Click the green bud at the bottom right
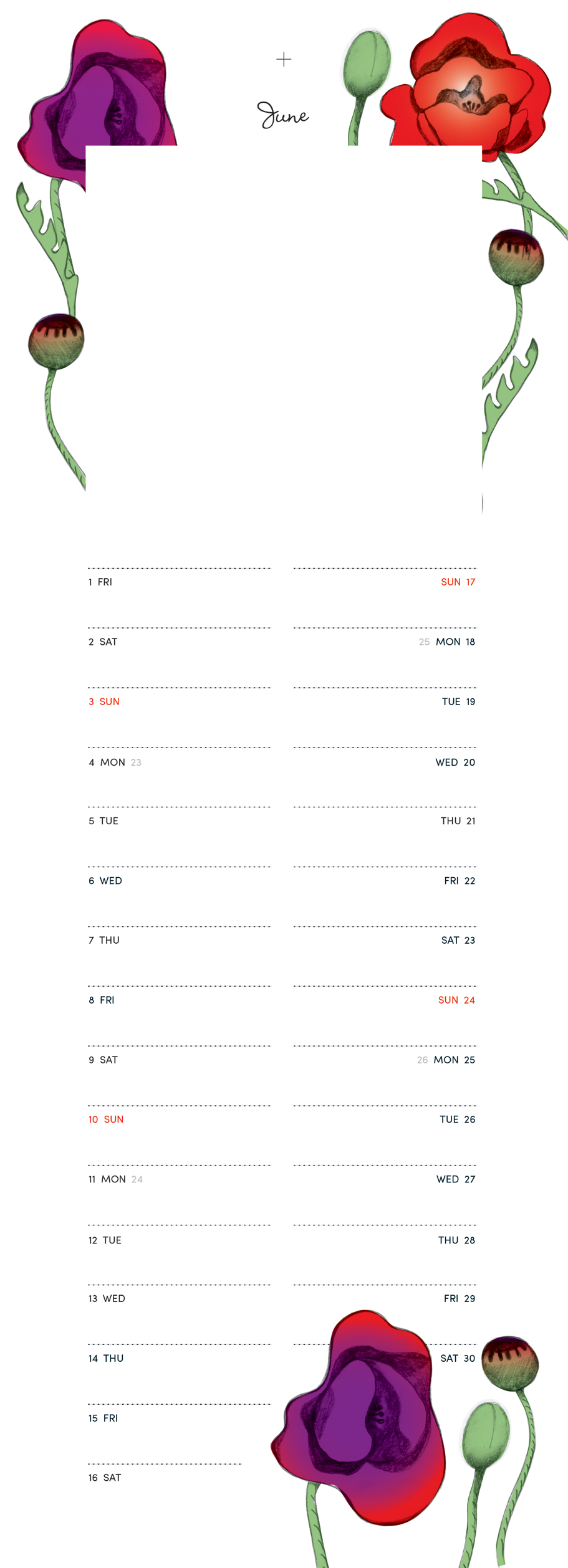The image size is (568, 1568). click(486, 1439)
